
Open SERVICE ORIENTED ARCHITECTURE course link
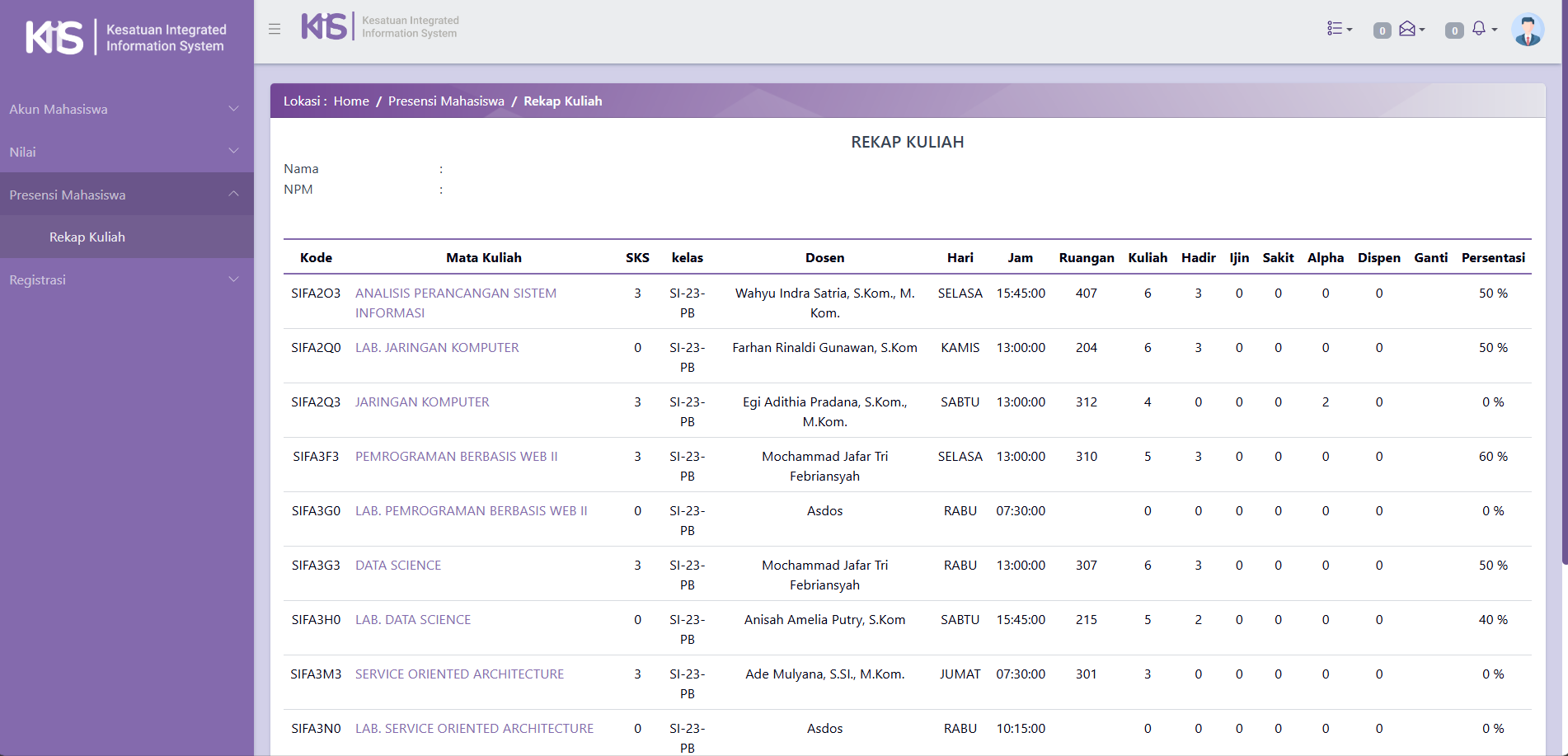click(459, 674)
